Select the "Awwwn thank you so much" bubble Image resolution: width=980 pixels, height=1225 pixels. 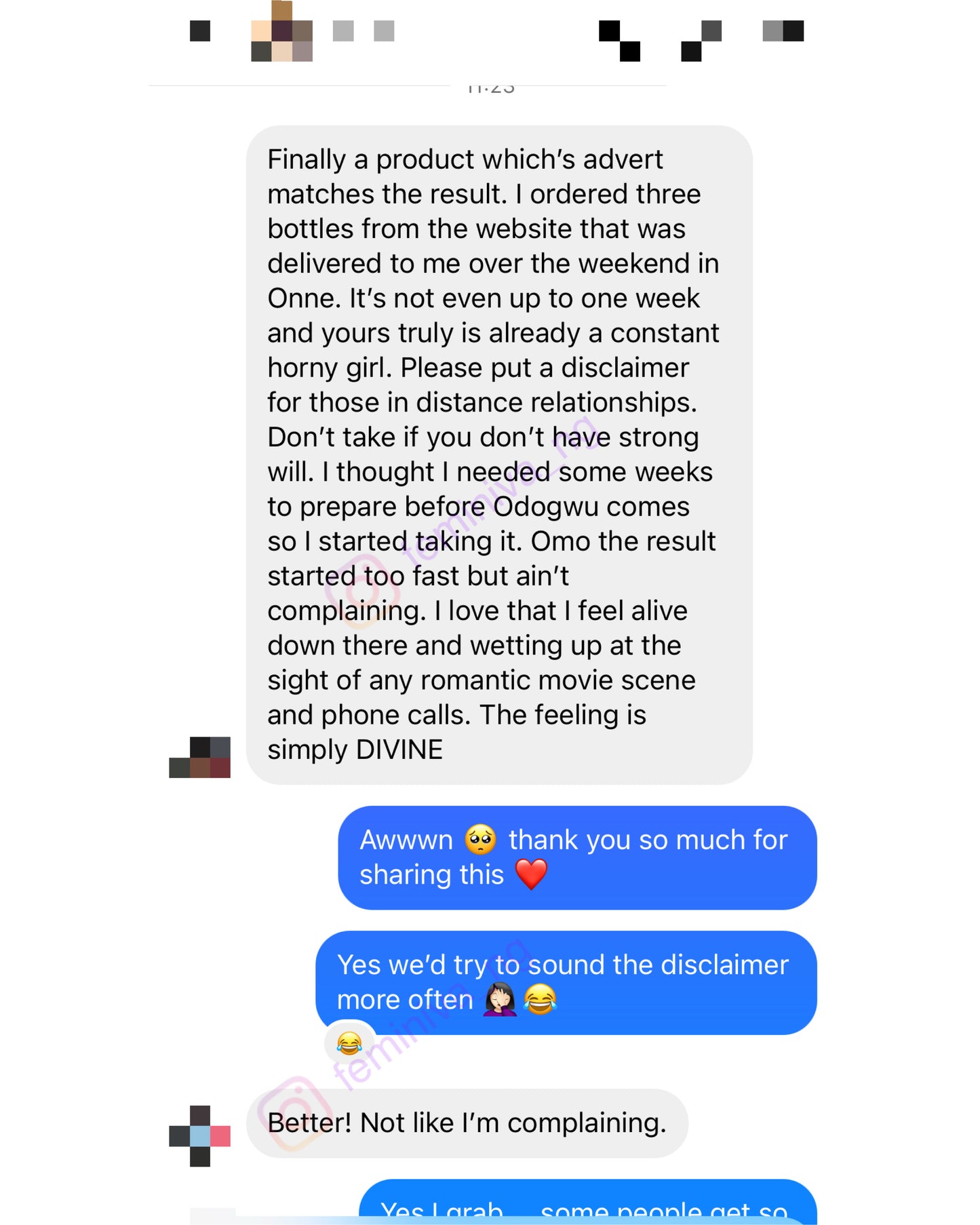(578, 857)
